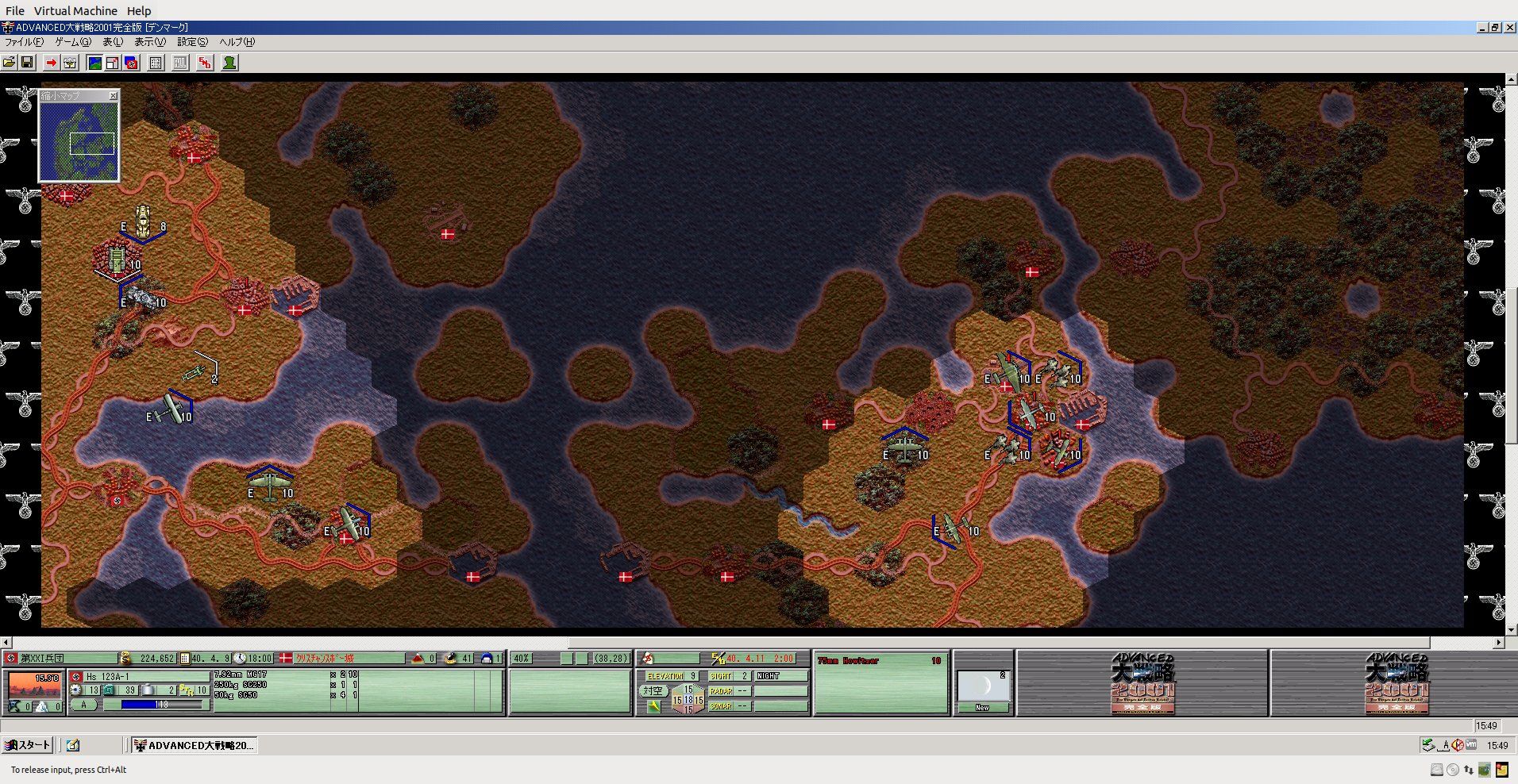Click the mini-map thumbnail overview
1518x784 pixels.
tap(79, 141)
